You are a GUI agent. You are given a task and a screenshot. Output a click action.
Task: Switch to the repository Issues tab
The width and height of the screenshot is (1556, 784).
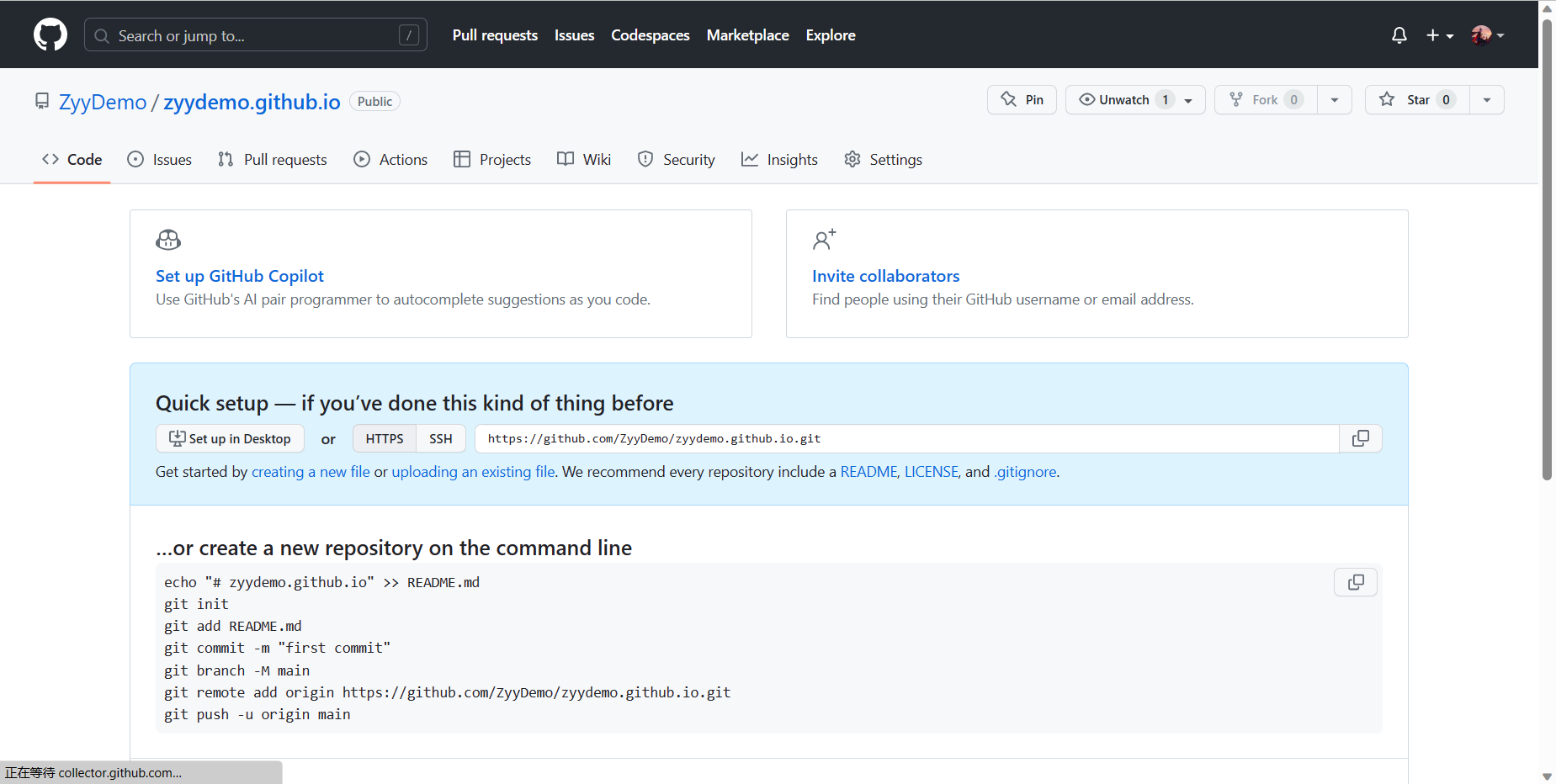pyautogui.click(x=159, y=160)
